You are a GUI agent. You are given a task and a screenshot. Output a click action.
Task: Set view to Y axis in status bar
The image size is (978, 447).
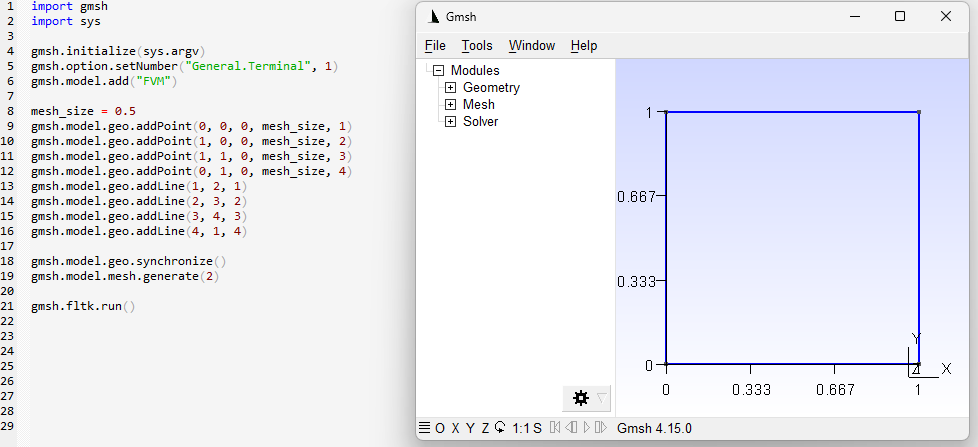tap(470, 428)
